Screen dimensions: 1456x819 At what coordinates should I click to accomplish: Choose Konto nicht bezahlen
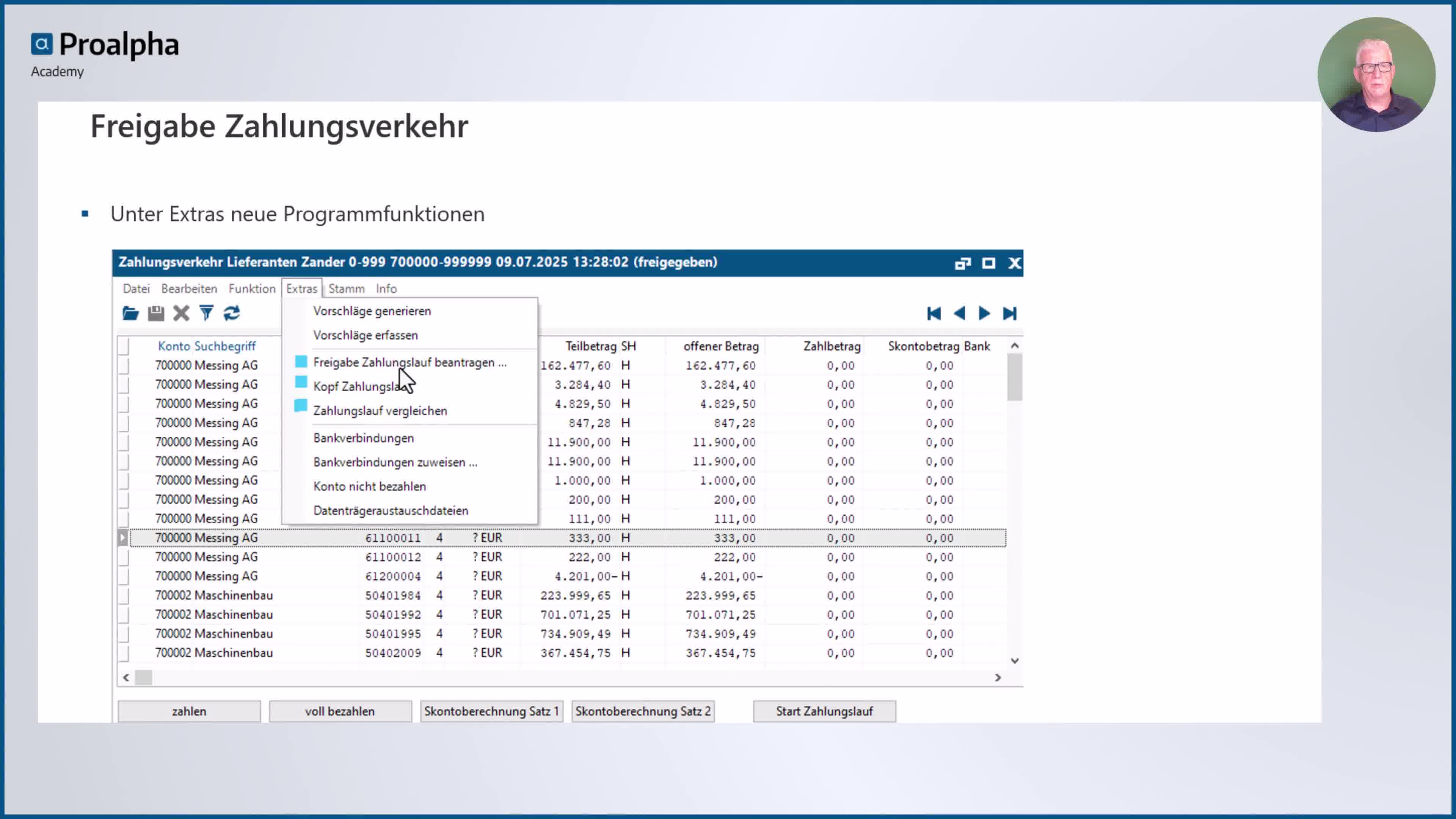[410, 486]
